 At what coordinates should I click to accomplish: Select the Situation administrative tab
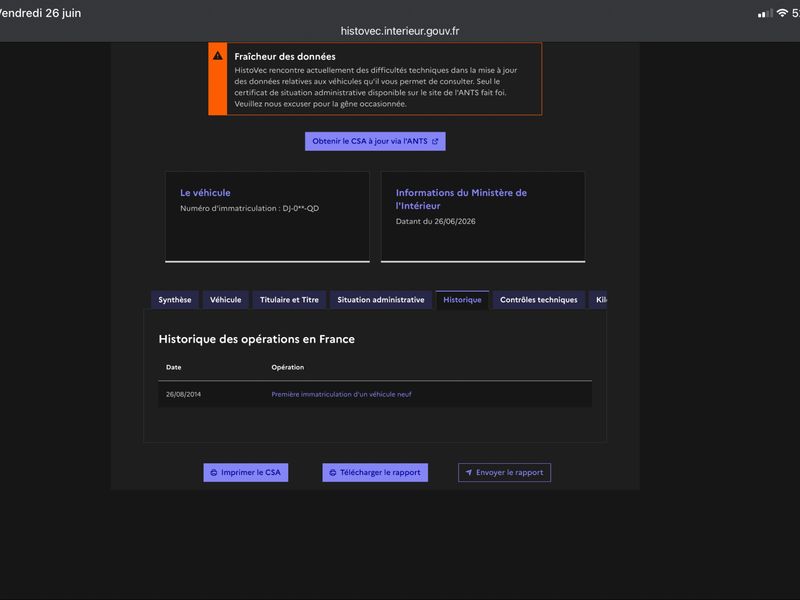tap(381, 300)
